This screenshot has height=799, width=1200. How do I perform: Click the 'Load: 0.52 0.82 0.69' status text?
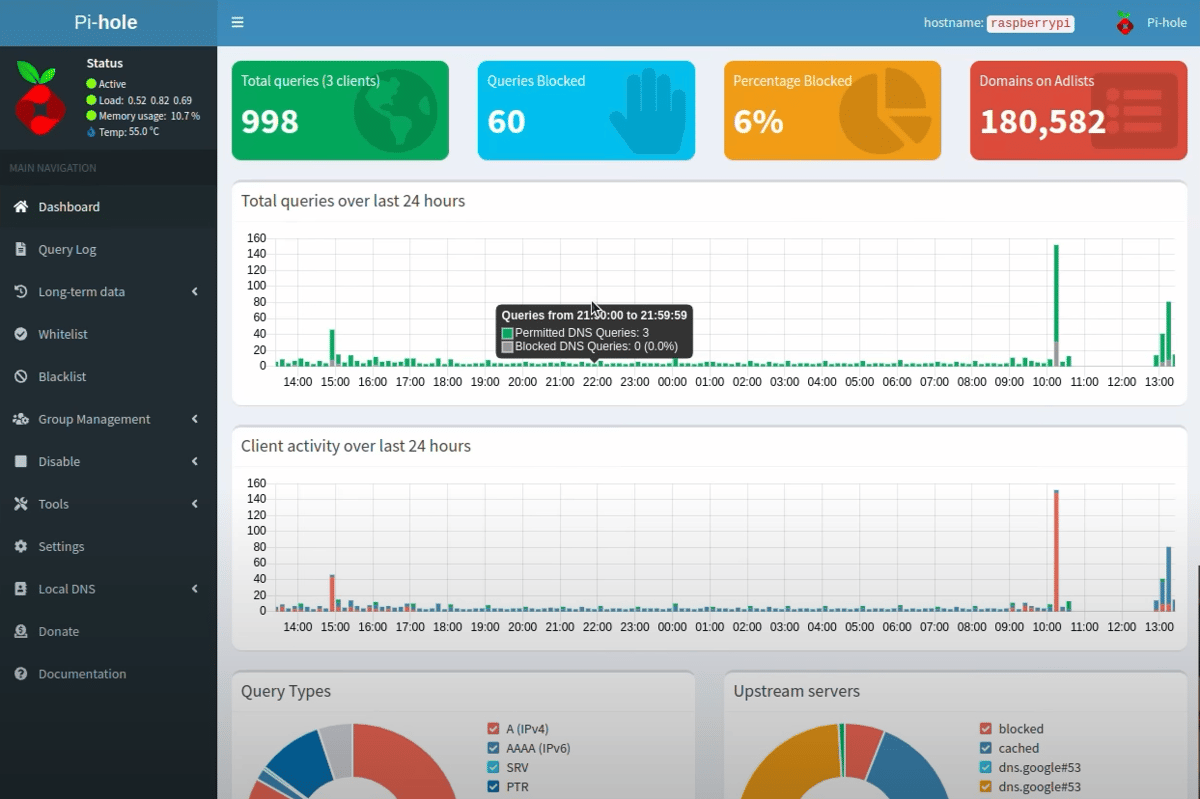(145, 100)
